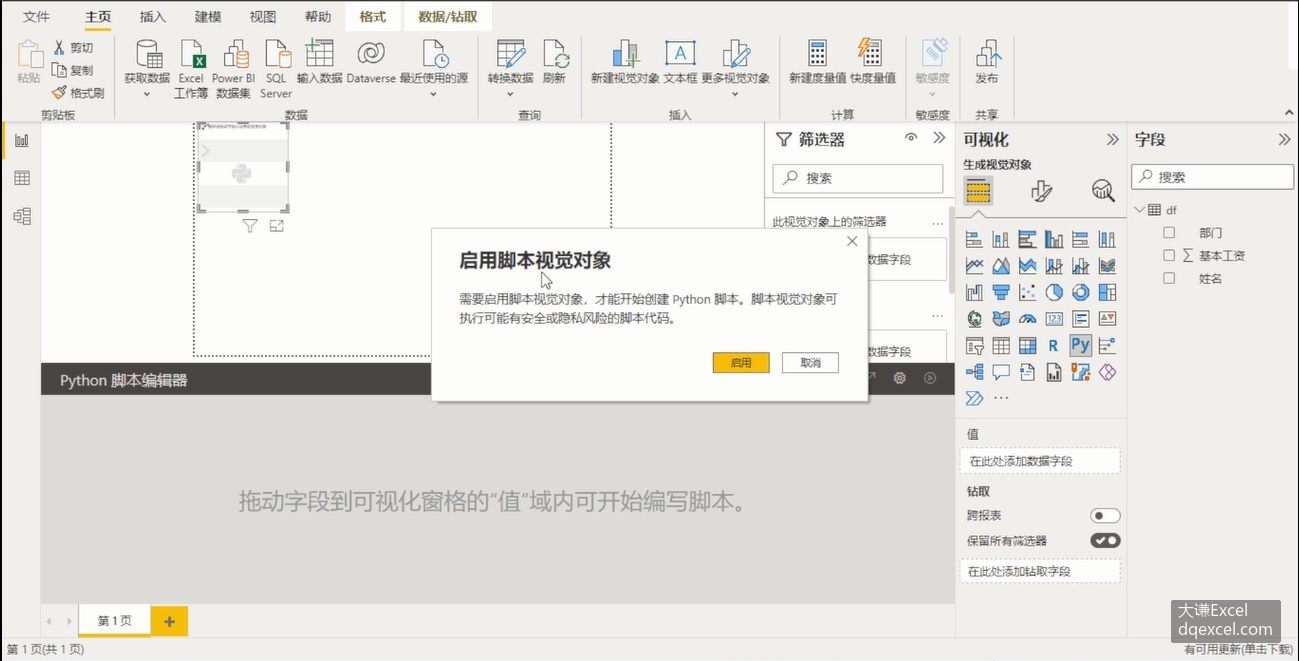Switch to the 数据/钻取 ribbon tab
Viewport: 1299px width, 661px height.
pos(448,17)
